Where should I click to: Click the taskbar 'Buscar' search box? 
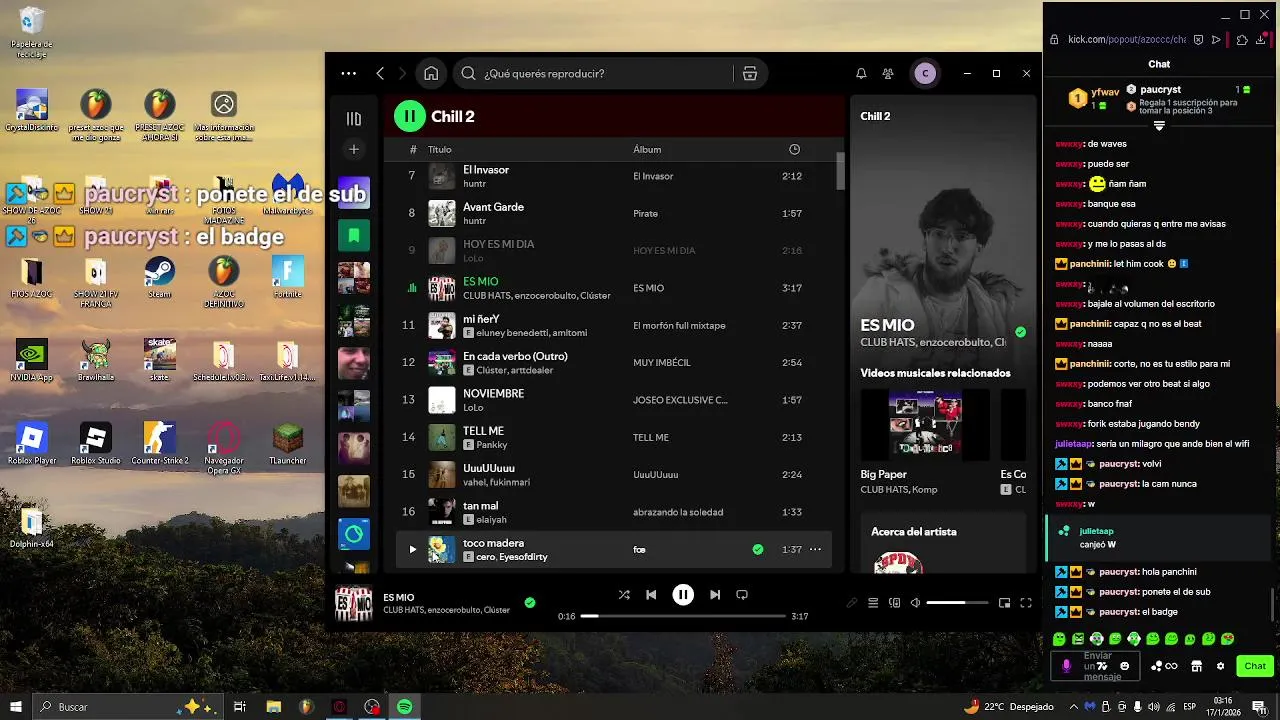coord(130,707)
